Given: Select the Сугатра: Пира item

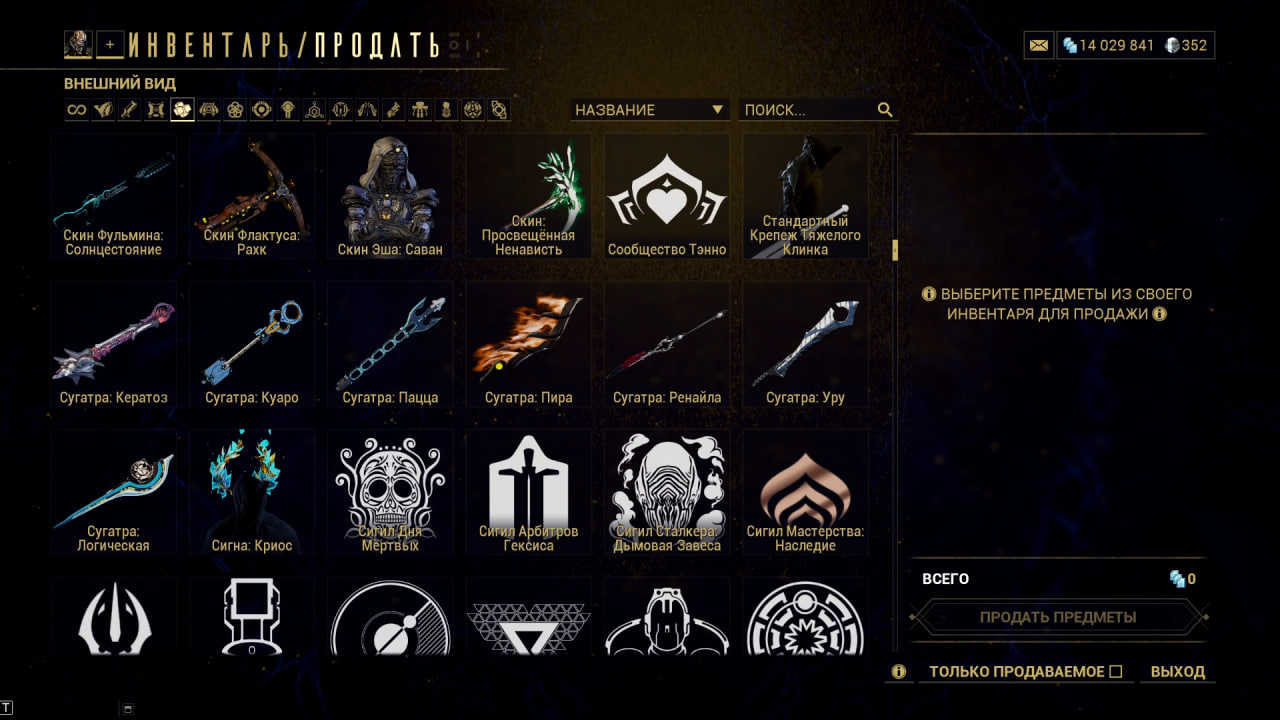Looking at the screenshot, I should (x=529, y=345).
